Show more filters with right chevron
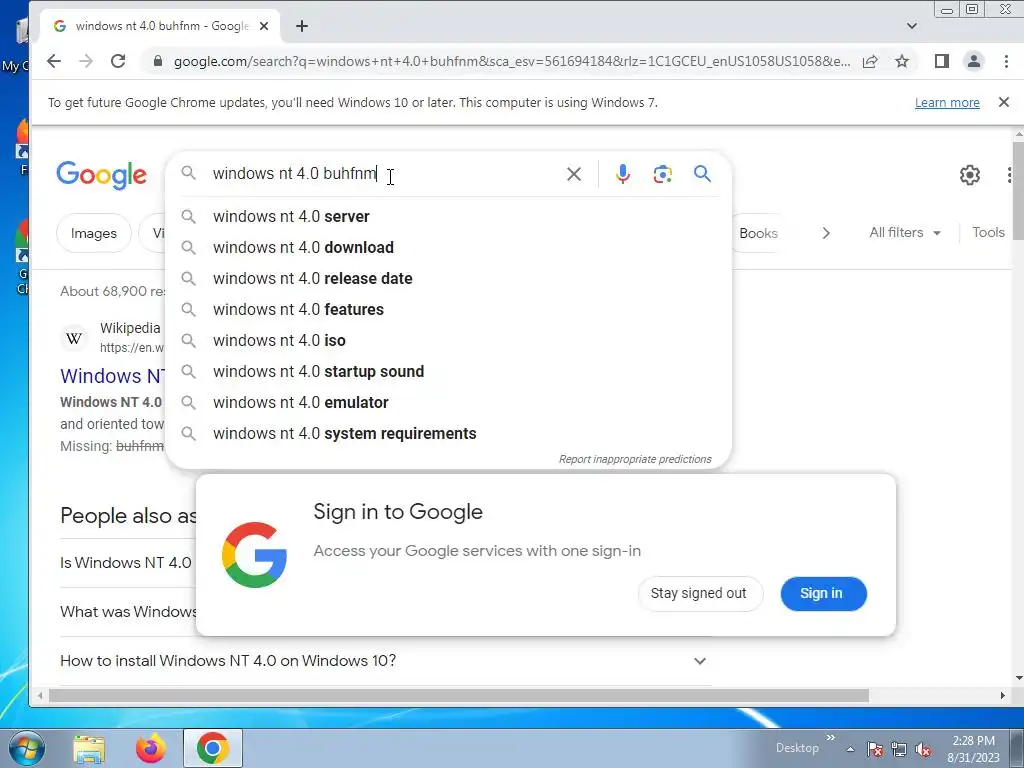The image size is (1024, 768). pyautogui.click(x=825, y=233)
